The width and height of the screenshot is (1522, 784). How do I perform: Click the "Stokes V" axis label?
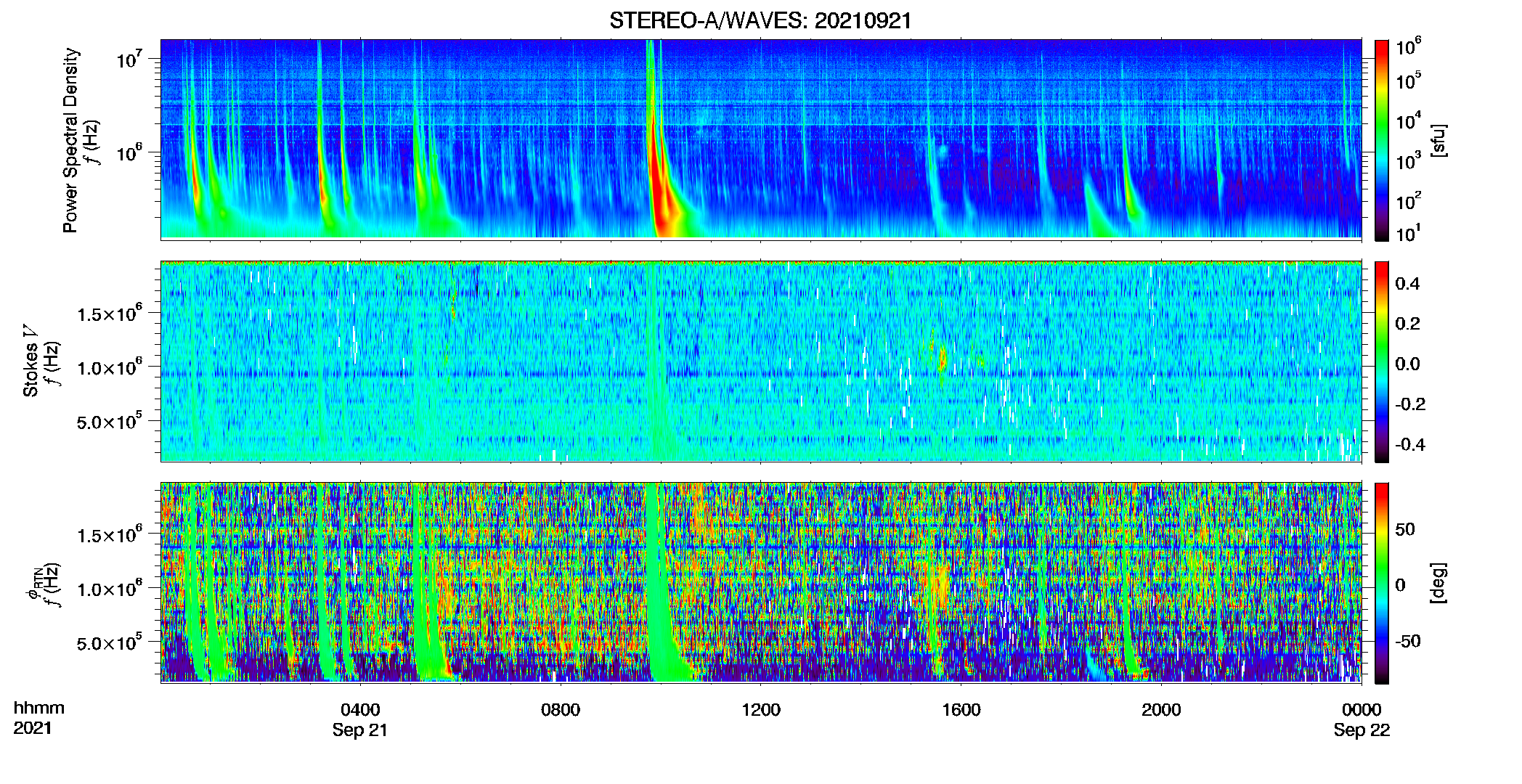point(31,362)
